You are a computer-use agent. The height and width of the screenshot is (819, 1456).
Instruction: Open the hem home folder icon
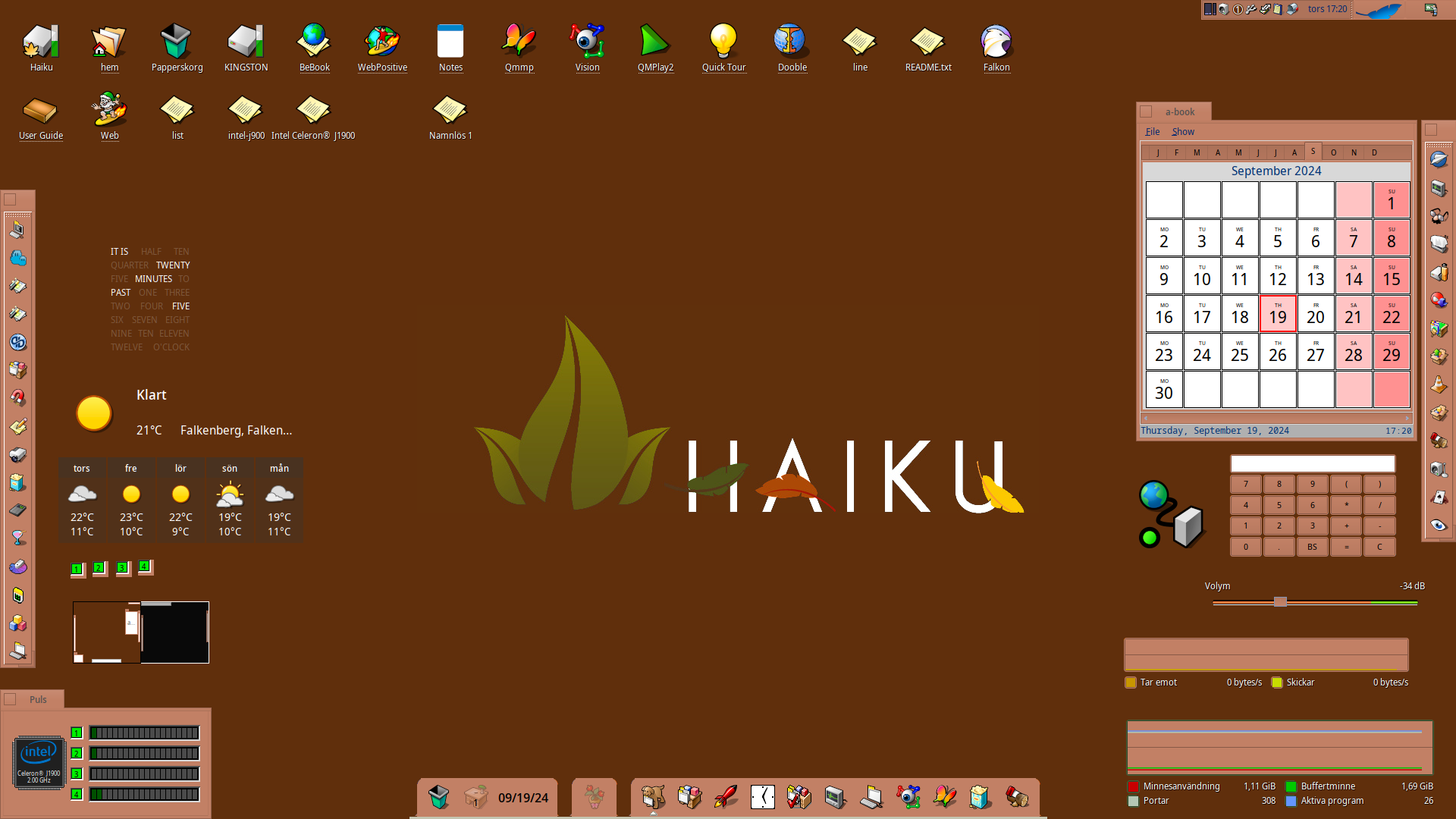(x=109, y=42)
